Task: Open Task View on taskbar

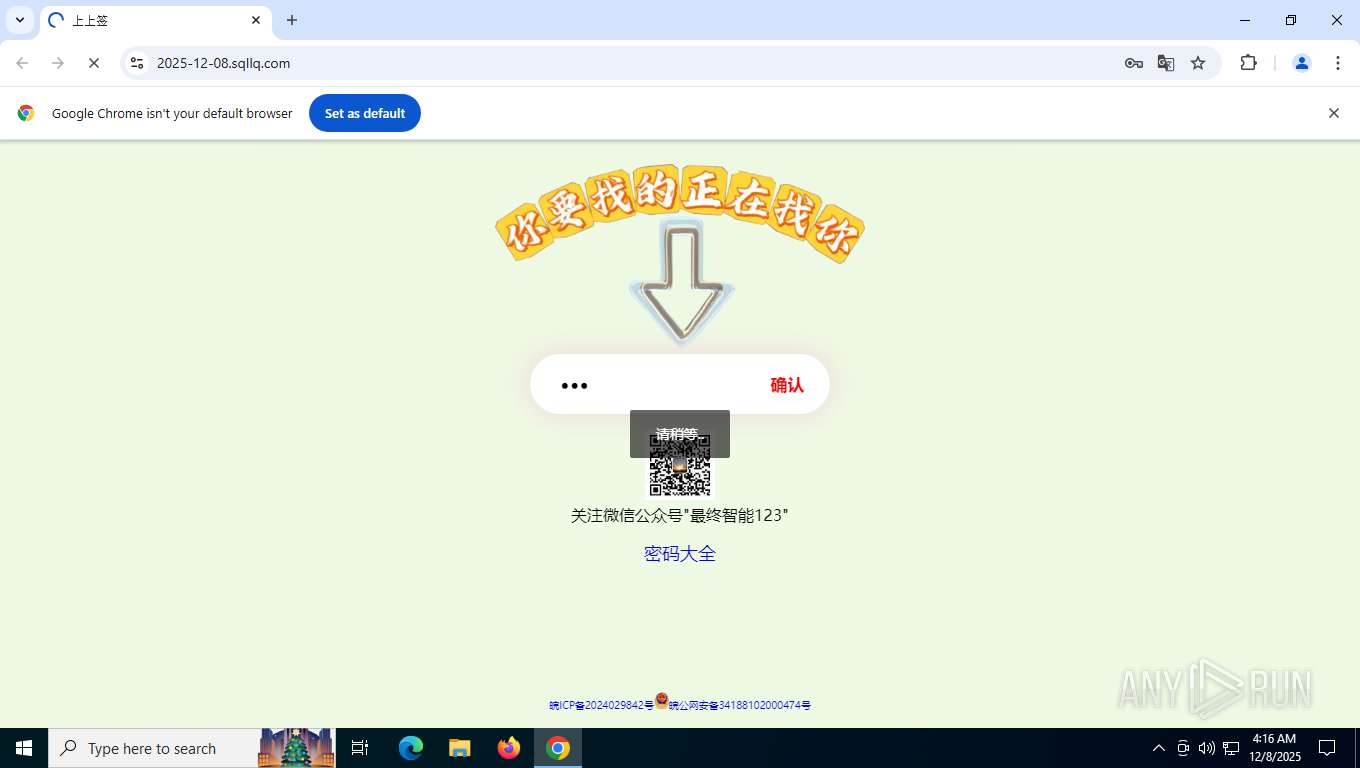Action: pos(360,748)
